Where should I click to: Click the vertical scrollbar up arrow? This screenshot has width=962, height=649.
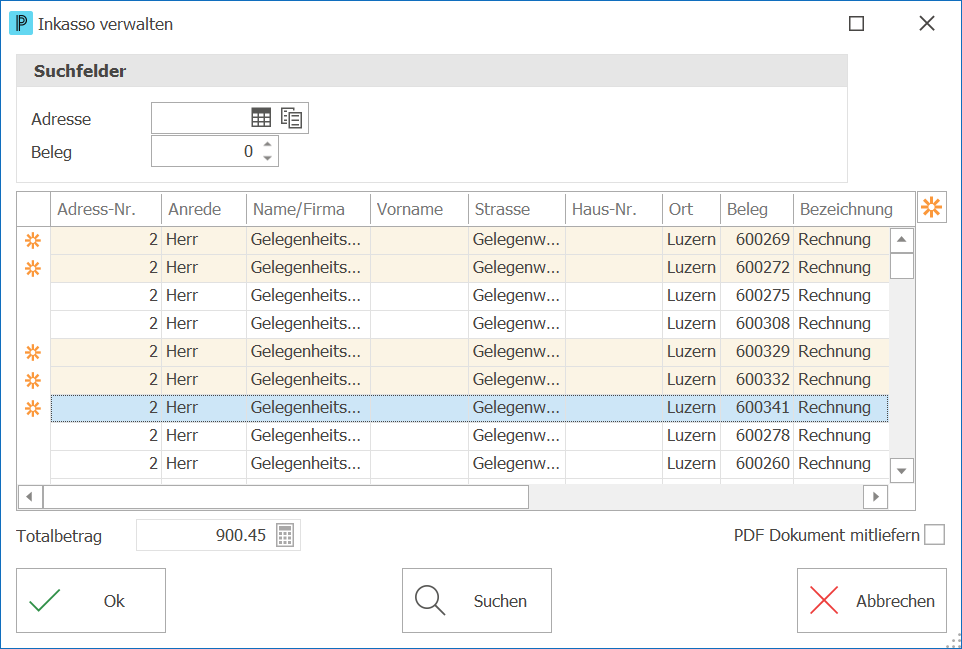point(901,240)
